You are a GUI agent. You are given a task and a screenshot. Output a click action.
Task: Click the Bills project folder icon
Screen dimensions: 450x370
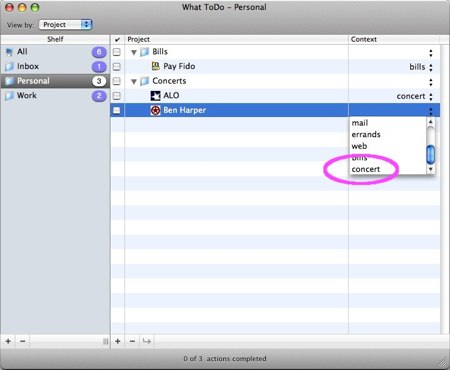pyautogui.click(x=145, y=52)
